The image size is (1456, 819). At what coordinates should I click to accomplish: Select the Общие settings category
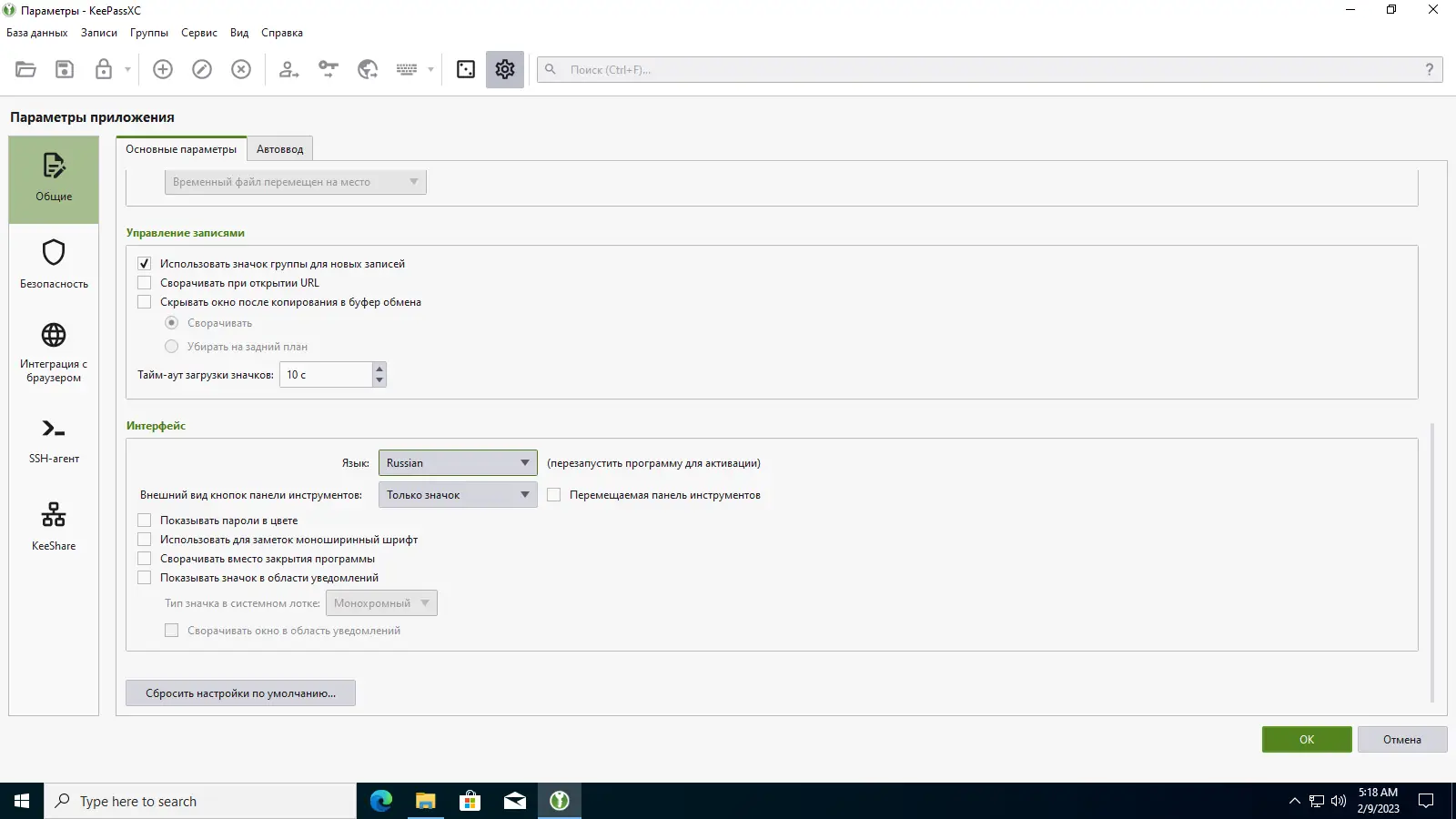click(54, 179)
